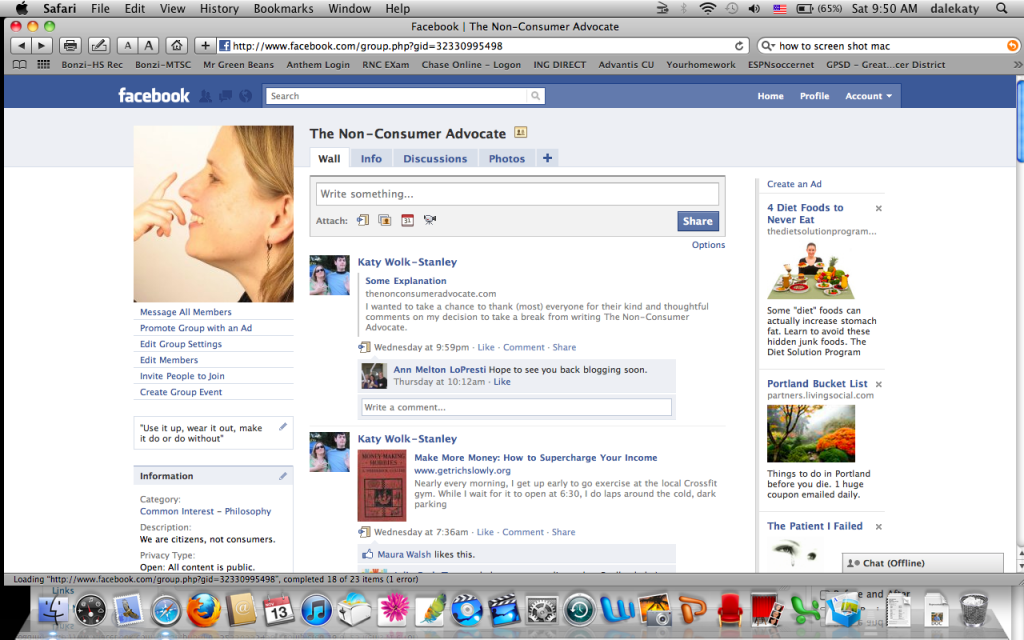Click the Write something field
The image size is (1024, 640).
517,194
